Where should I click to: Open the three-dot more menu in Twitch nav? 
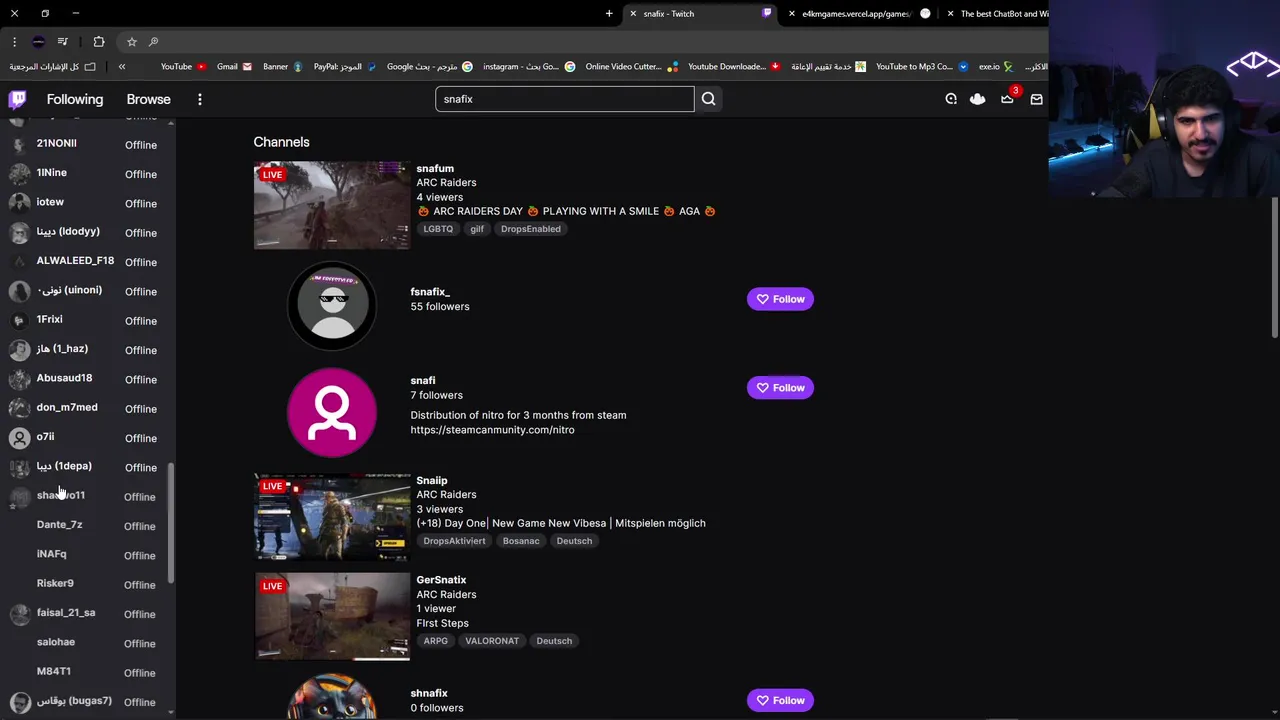[x=200, y=99]
